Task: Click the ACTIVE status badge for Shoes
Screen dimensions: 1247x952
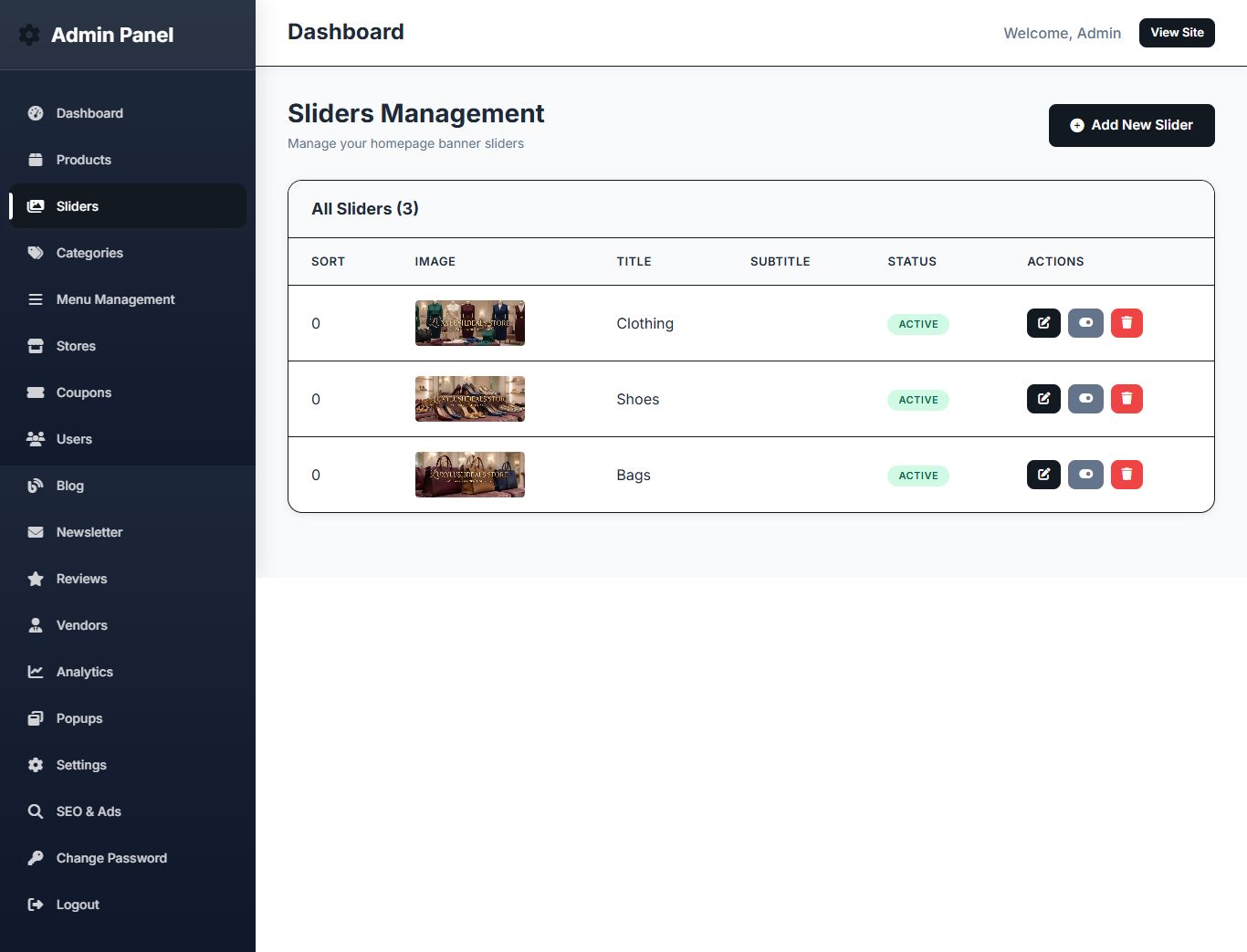Action: pyautogui.click(x=918, y=400)
